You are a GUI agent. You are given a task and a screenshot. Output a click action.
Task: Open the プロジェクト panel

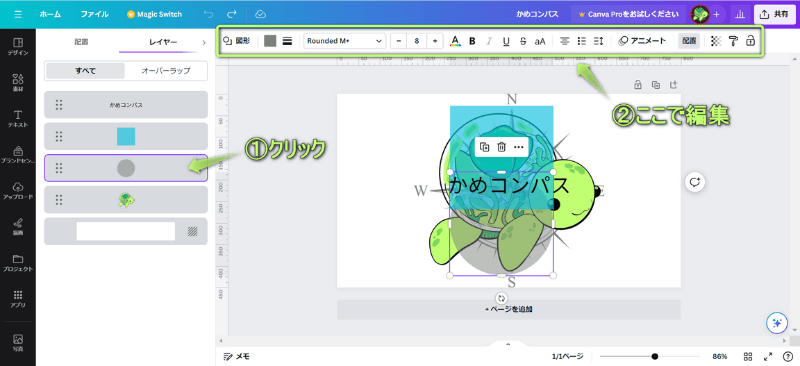[18, 263]
